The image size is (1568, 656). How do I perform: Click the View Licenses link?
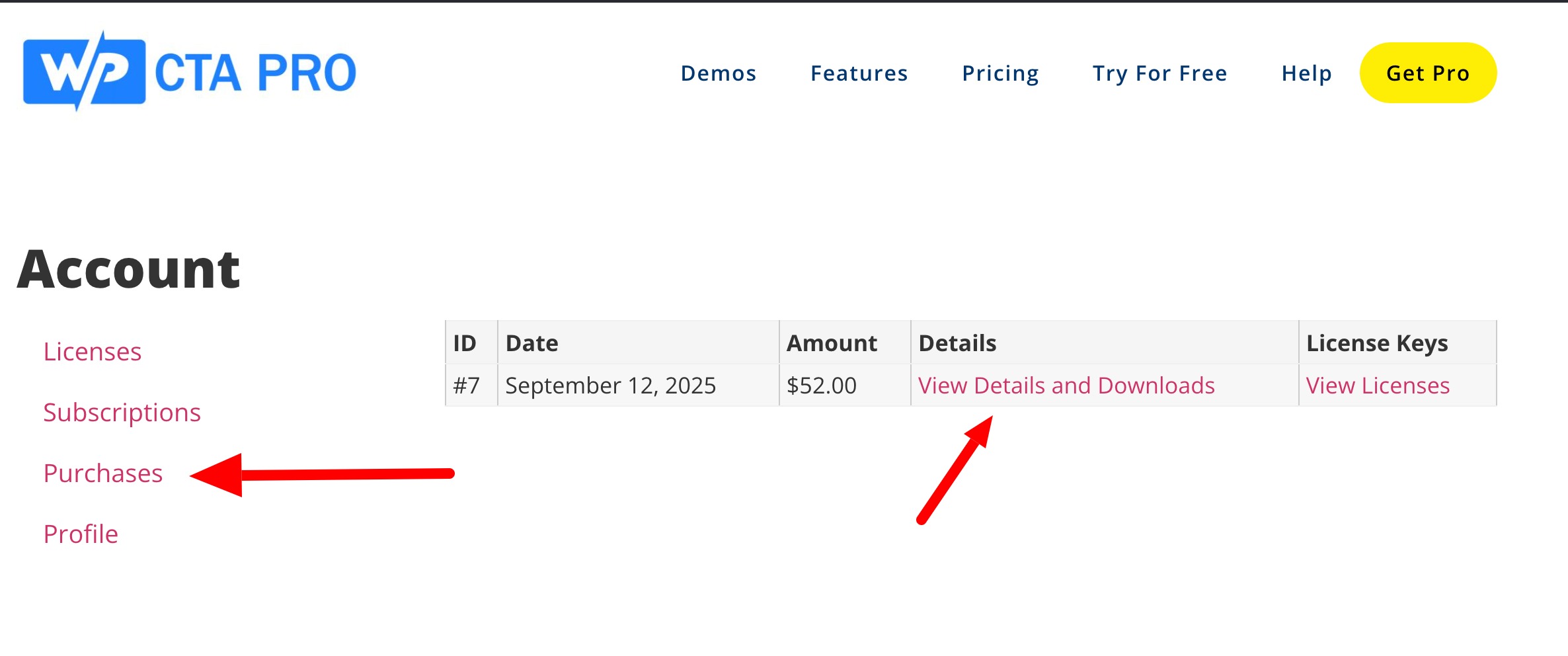coord(1378,386)
